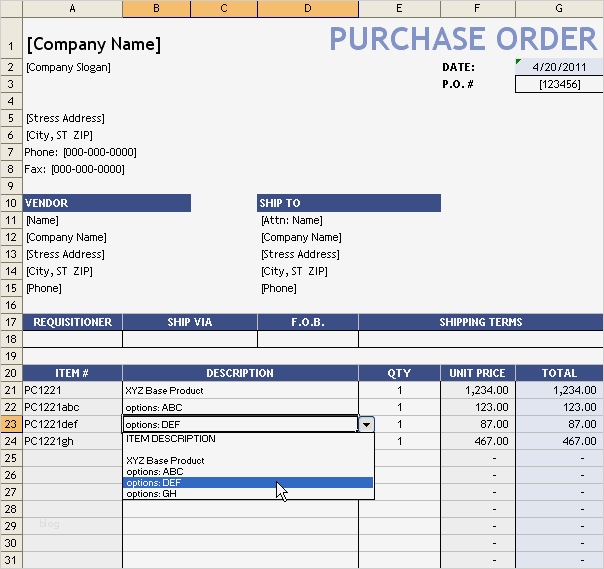Pick 'options: ABC' in the dropdown list
The width and height of the screenshot is (604, 569).
pyautogui.click(x=248, y=472)
